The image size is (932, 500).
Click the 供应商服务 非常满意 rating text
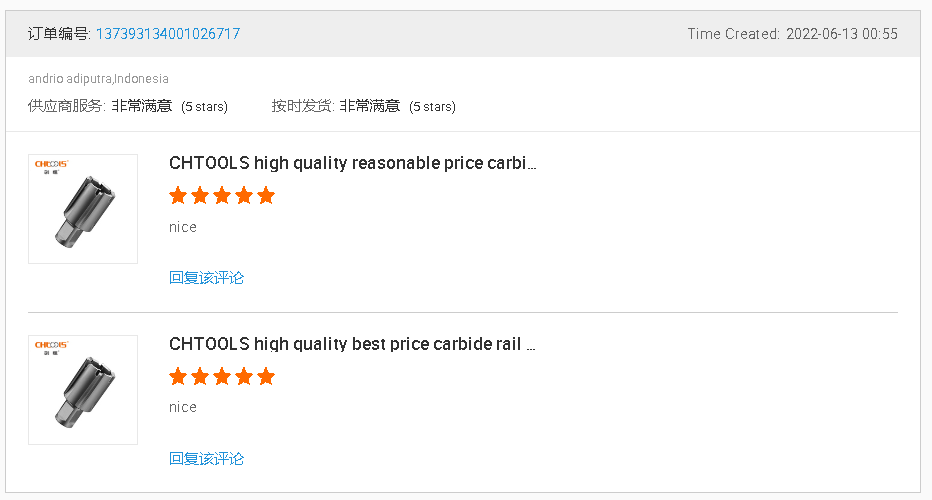click(141, 106)
